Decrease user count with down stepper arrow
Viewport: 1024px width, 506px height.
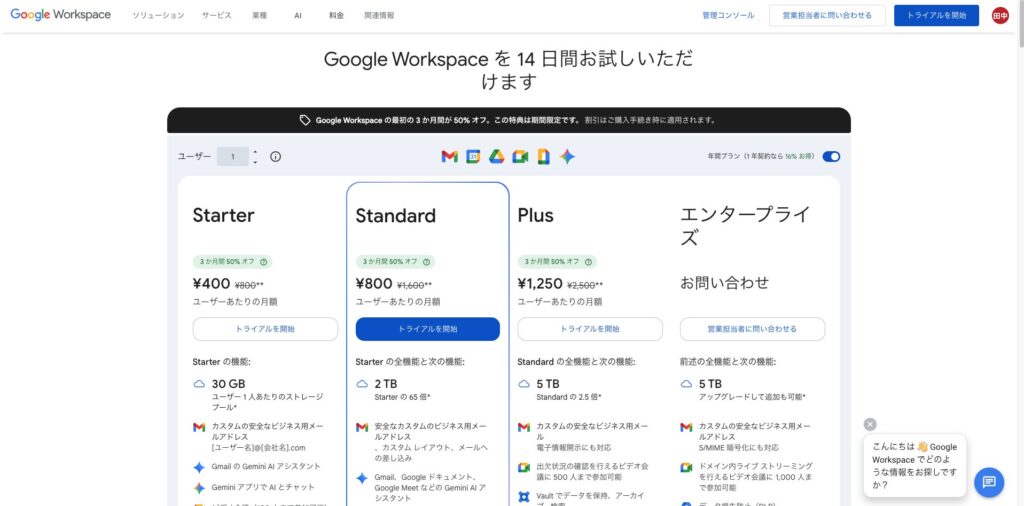point(255,161)
